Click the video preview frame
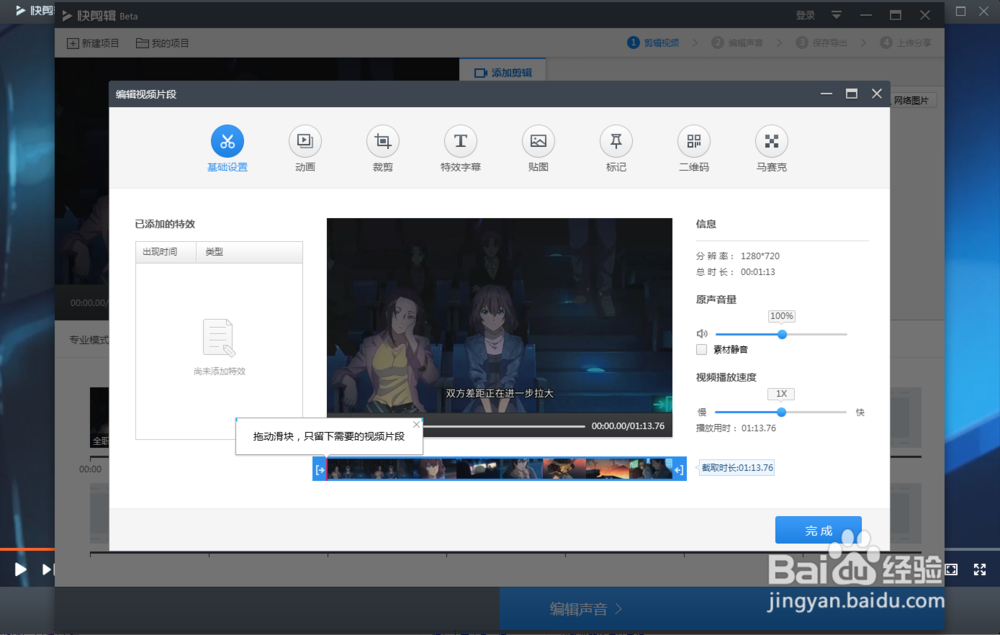 pyautogui.click(x=499, y=316)
